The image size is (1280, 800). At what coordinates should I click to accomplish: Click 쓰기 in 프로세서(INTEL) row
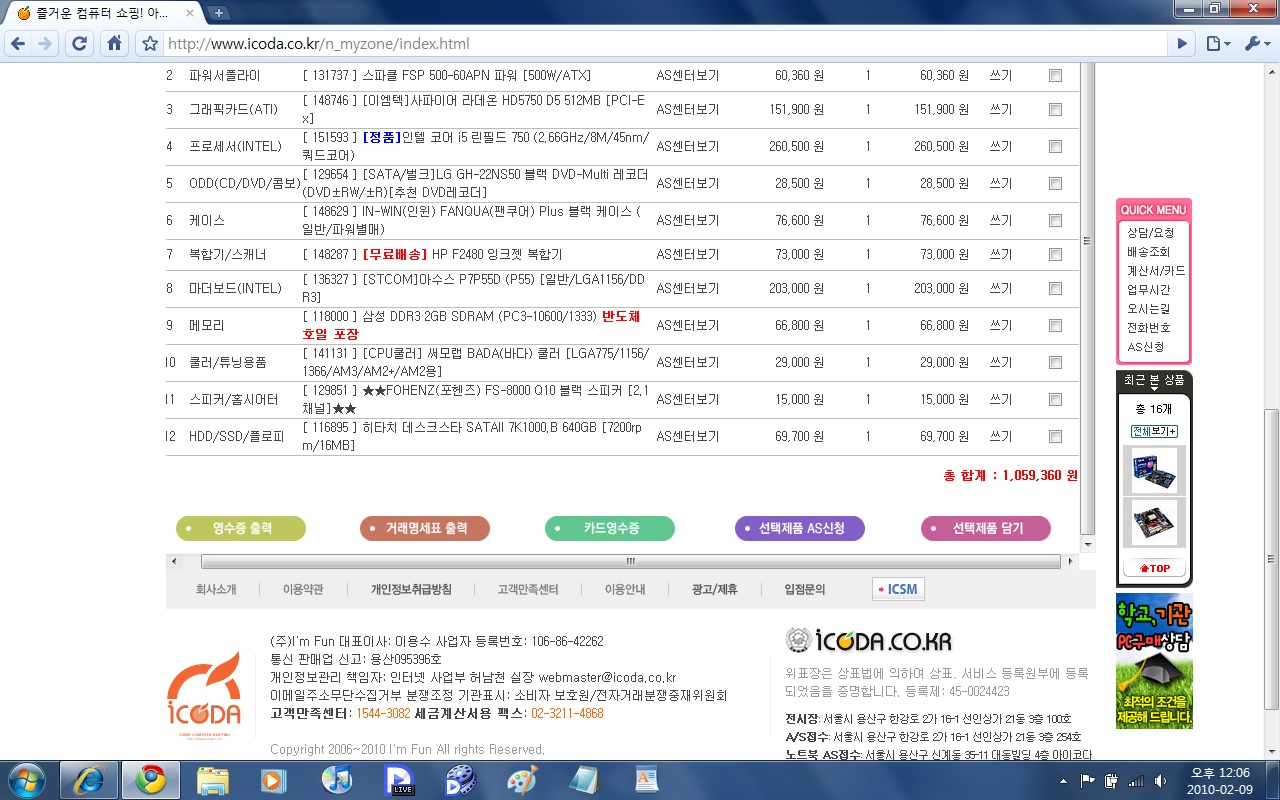coord(1000,146)
